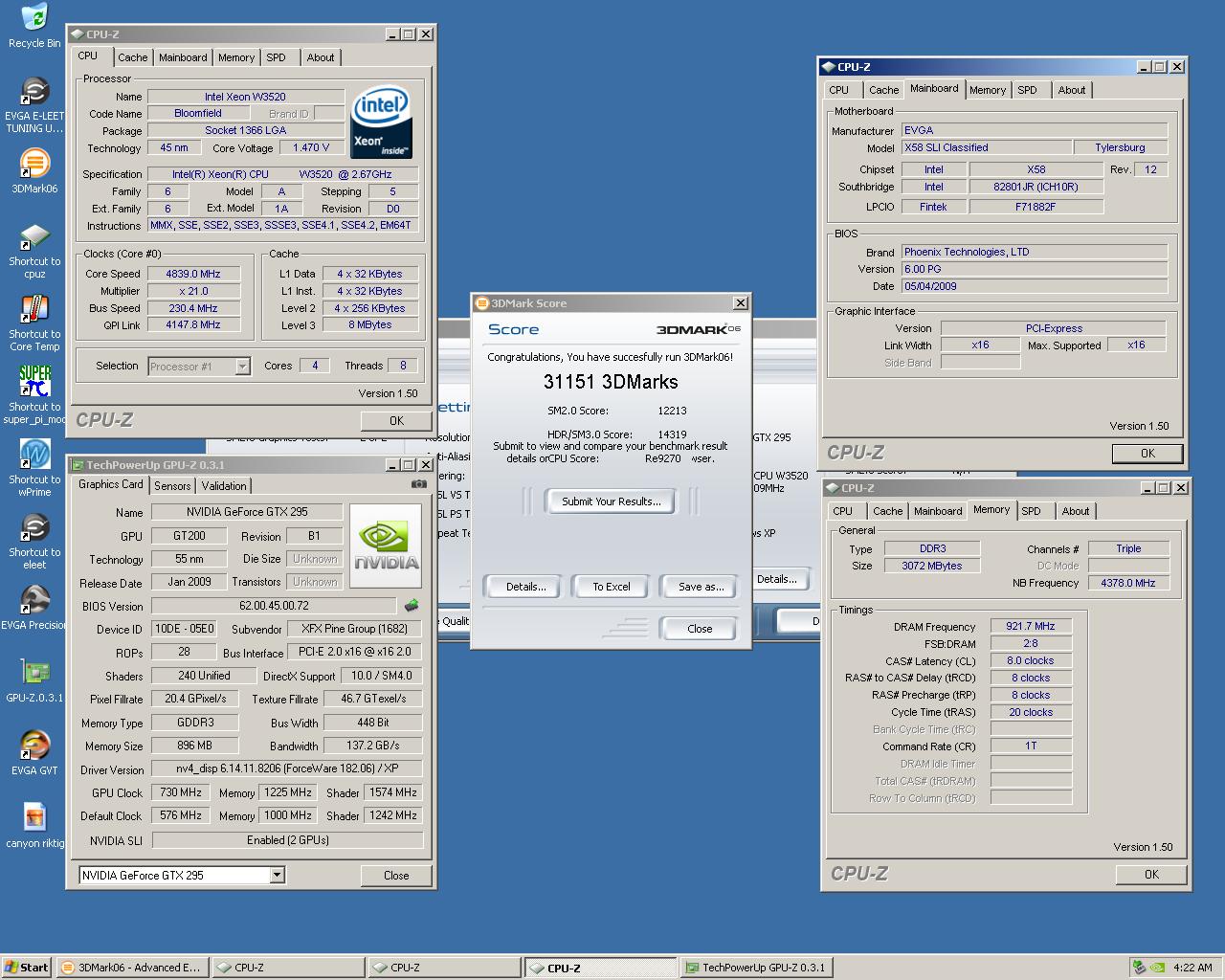Screen dimensions: 1225x980
Task: Click Driver Version field in GPU-Z
Action: pos(287,768)
